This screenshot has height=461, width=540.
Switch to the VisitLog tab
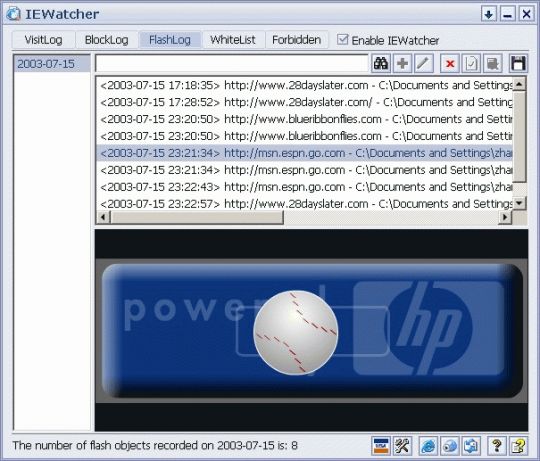(43, 40)
